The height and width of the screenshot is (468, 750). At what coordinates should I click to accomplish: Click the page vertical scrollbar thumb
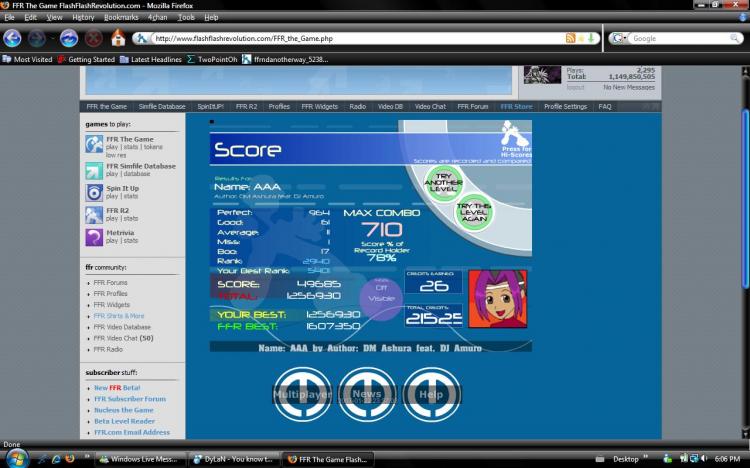745,199
